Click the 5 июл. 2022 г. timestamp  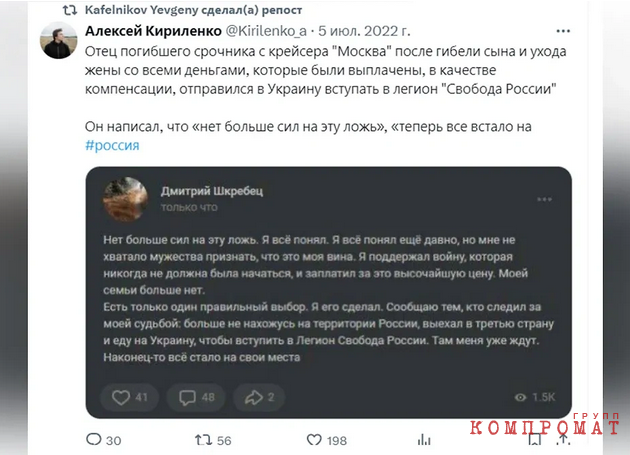(x=364, y=31)
